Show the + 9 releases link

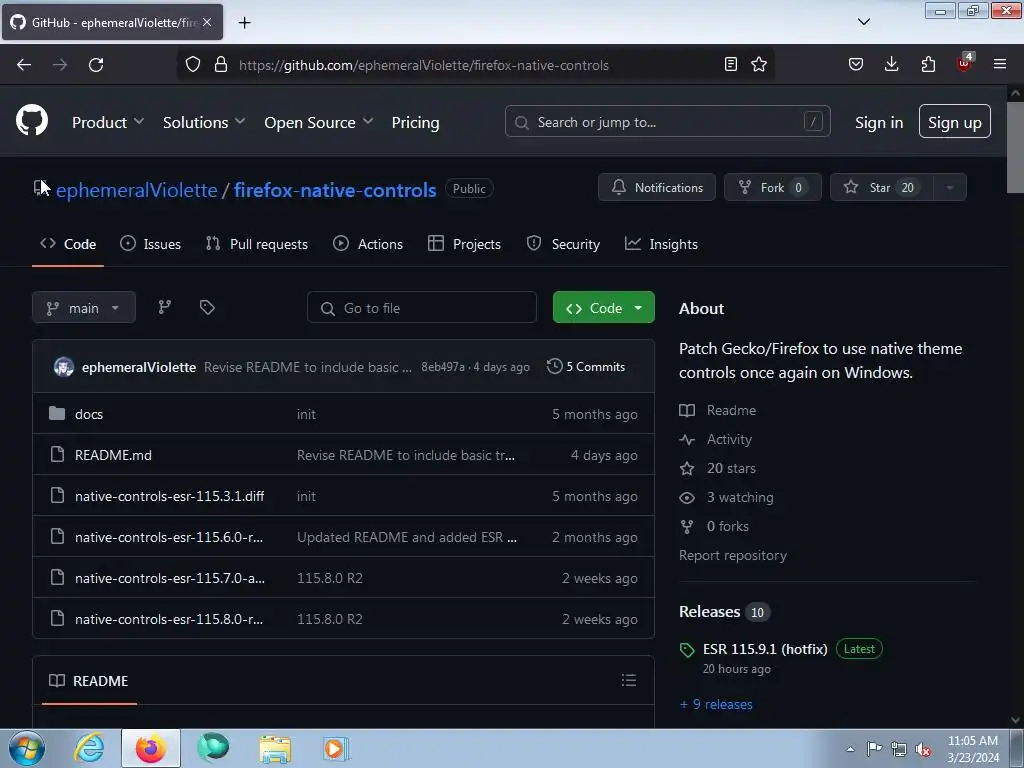click(x=716, y=704)
